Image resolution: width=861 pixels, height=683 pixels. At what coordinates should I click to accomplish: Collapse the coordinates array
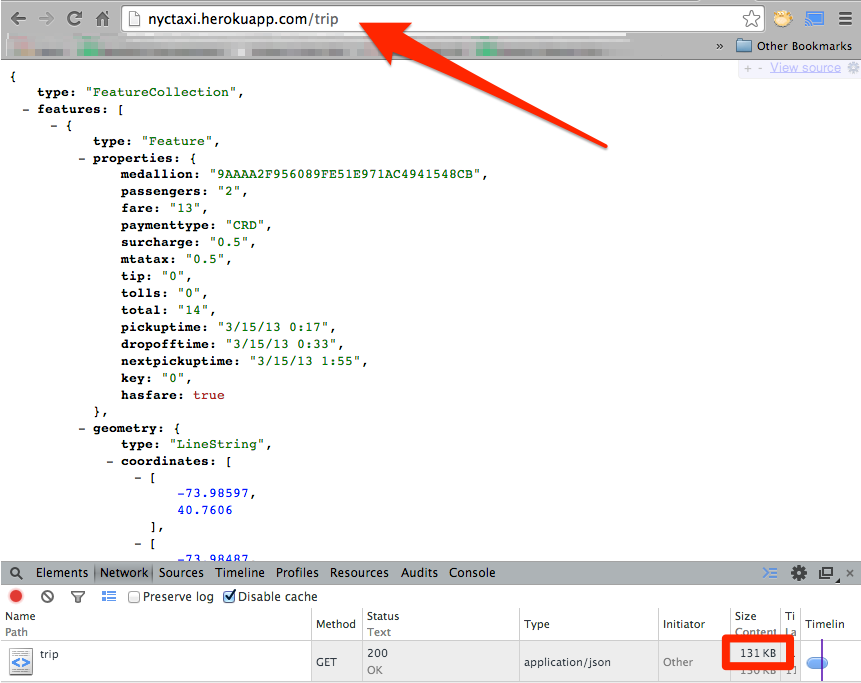tap(110, 462)
